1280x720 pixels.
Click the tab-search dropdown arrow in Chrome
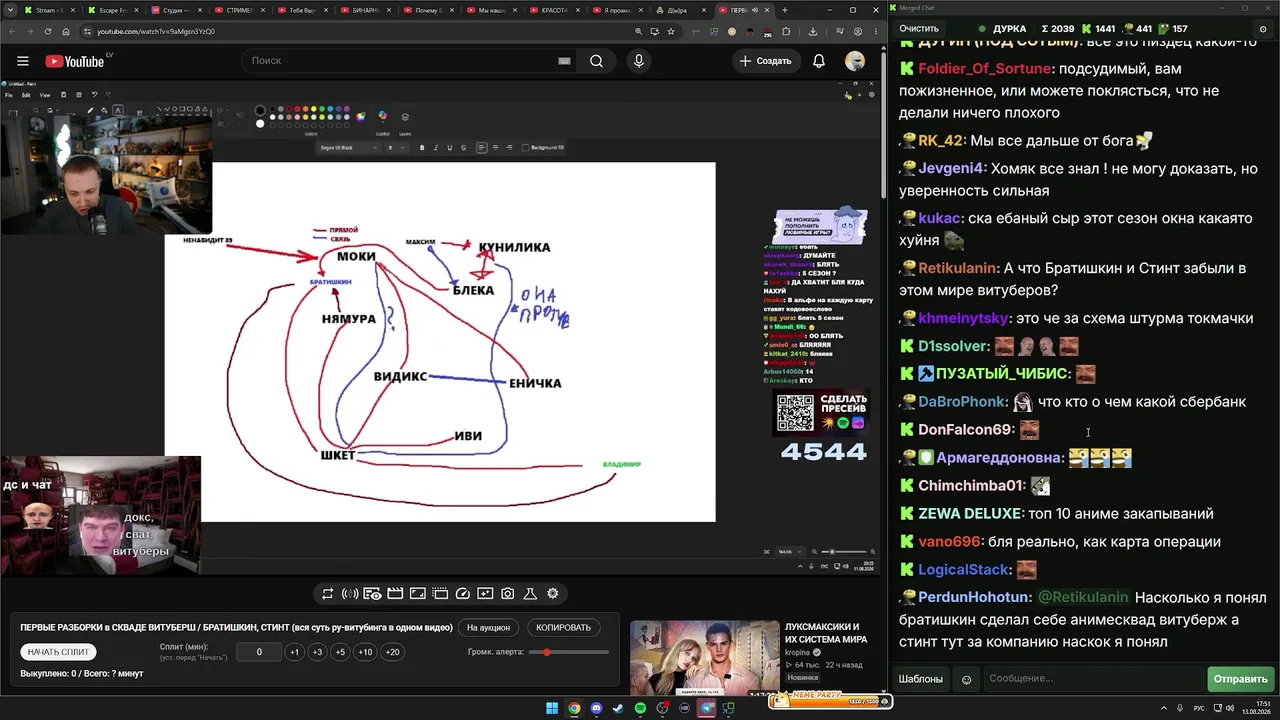point(10,10)
